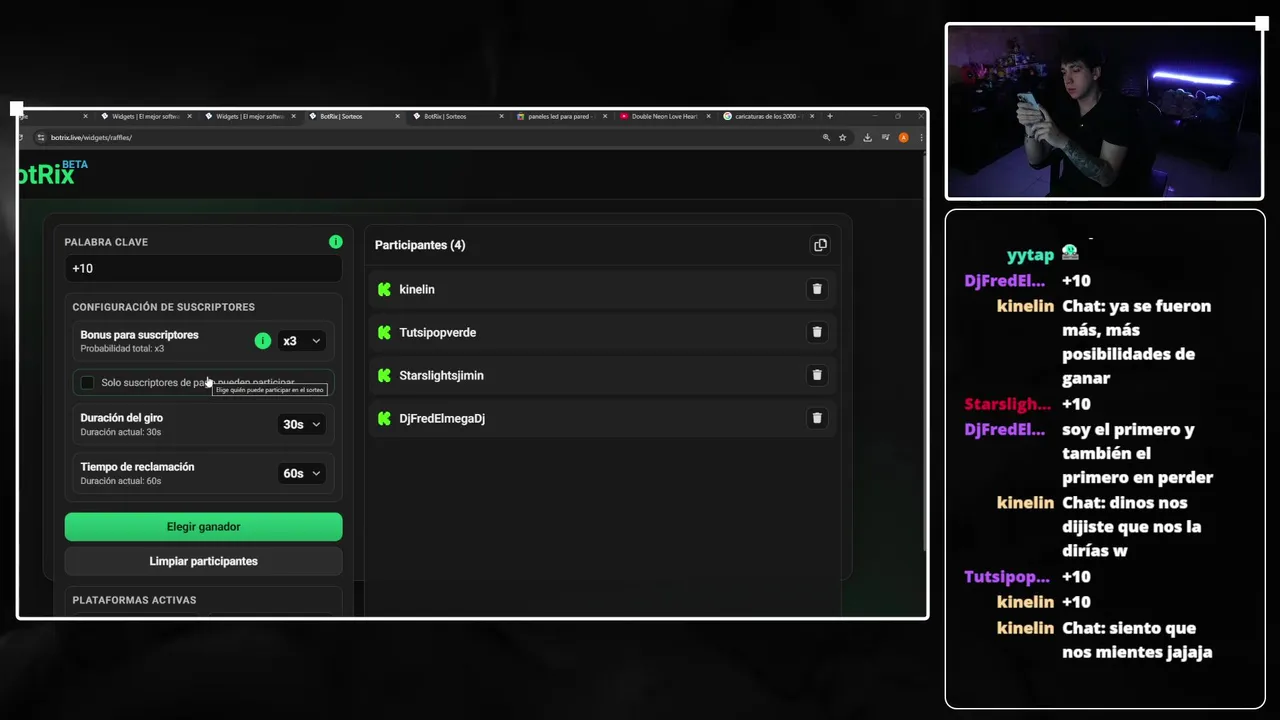Click the webcam feed thumbnail
1280x720 pixels.
(1104, 111)
